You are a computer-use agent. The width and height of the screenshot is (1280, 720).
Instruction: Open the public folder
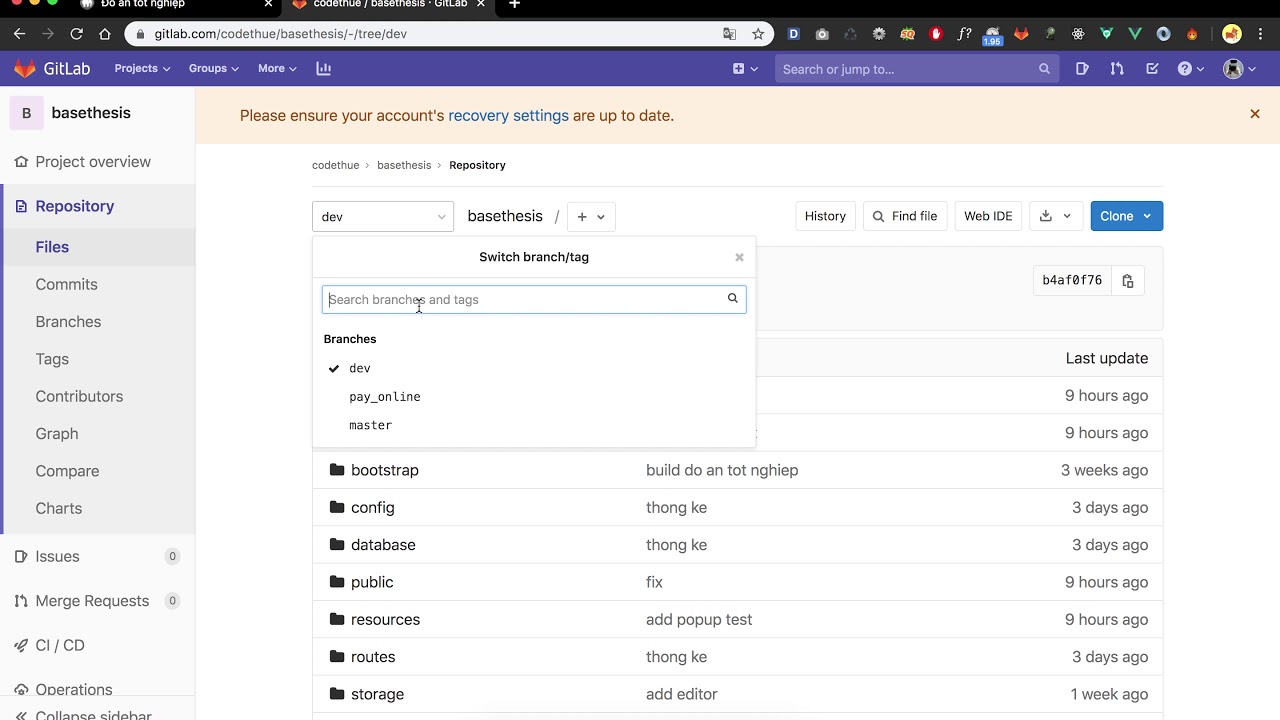click(372, 582)
